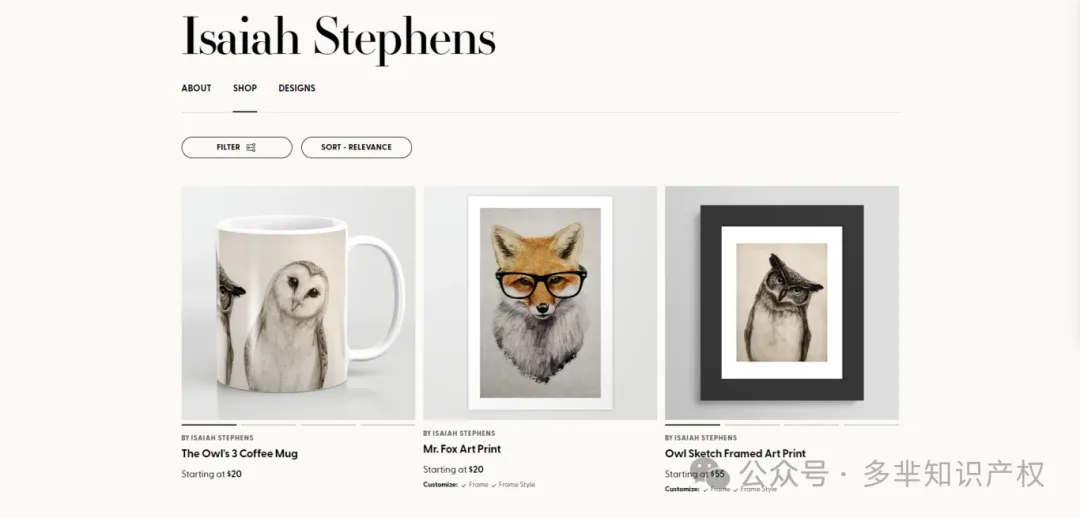Open the Sort - Relevance dropdown
The image size is (1080, 518).
[x=356, y=147]
